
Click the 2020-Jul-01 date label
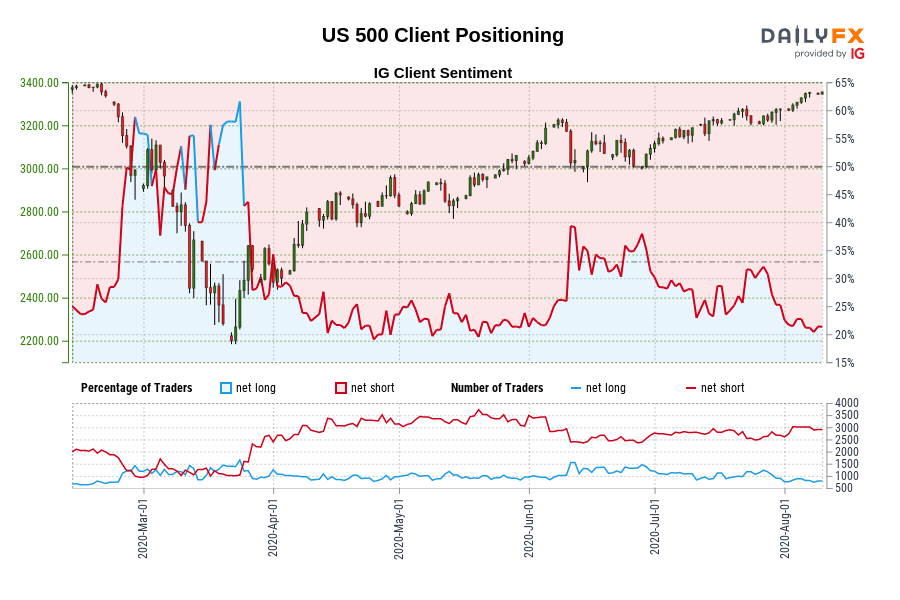(x=655, y=527)
